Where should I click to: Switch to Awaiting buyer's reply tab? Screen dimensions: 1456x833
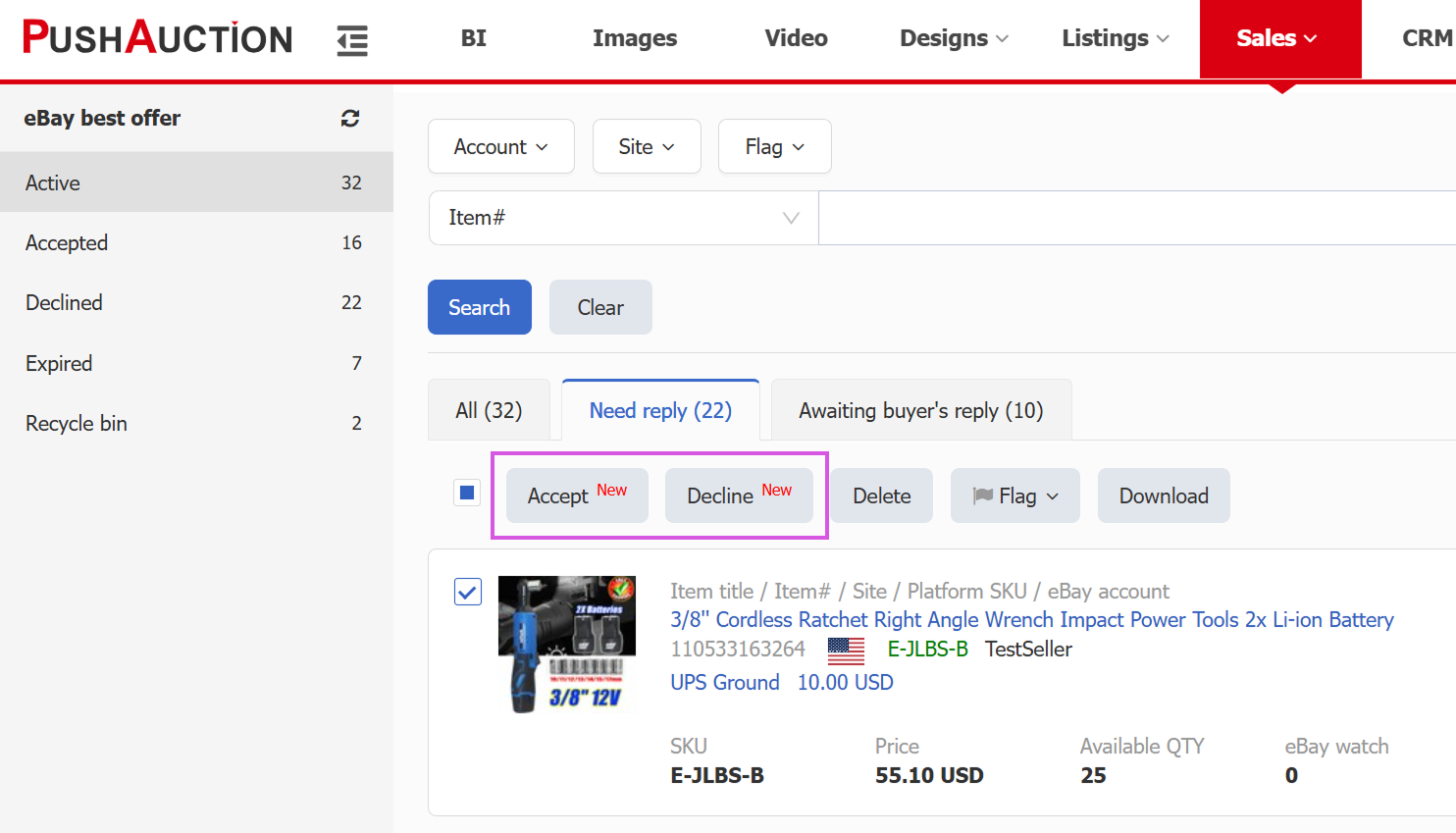[x=920, y=411]
